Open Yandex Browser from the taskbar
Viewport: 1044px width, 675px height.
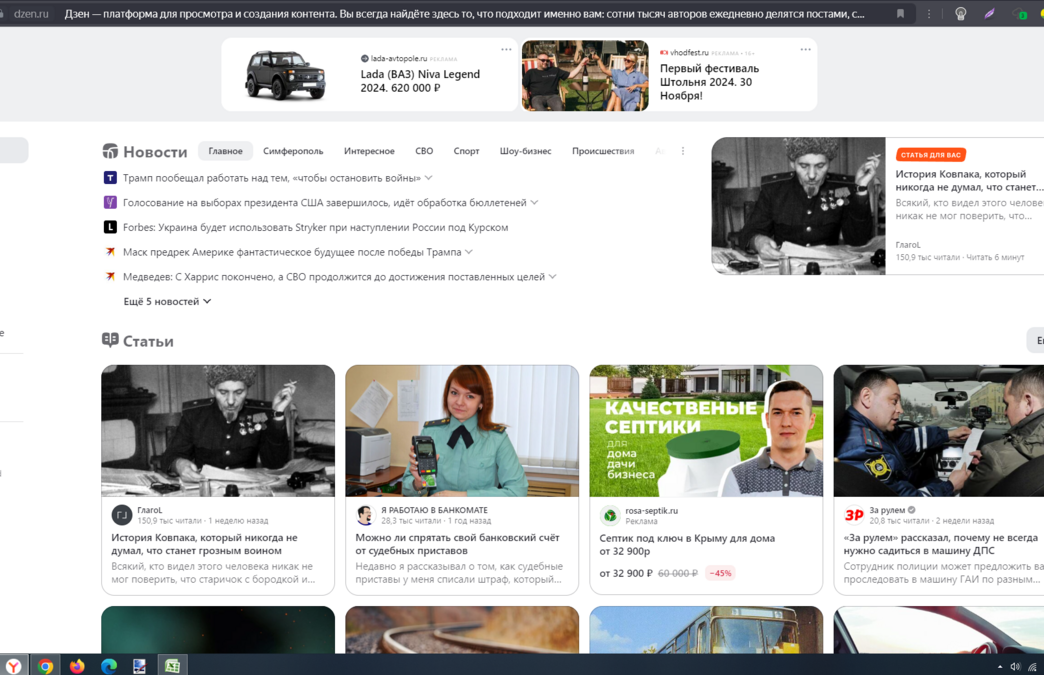pos(13,666)
